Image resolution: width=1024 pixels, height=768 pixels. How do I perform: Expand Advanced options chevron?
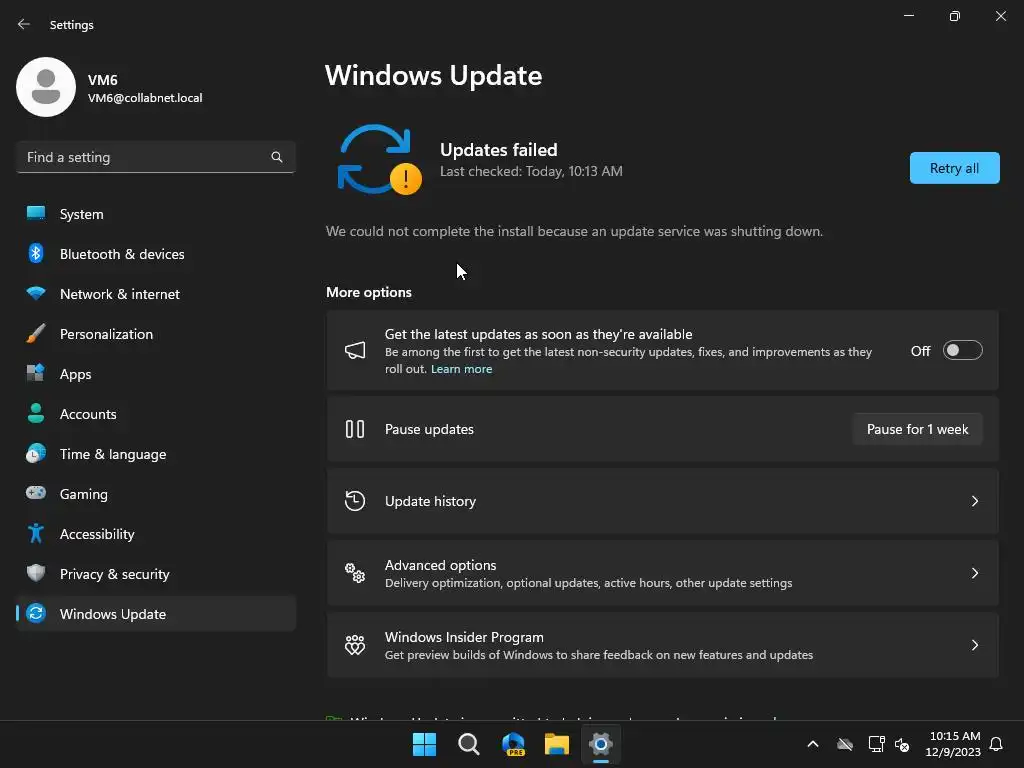coord(975,573)
